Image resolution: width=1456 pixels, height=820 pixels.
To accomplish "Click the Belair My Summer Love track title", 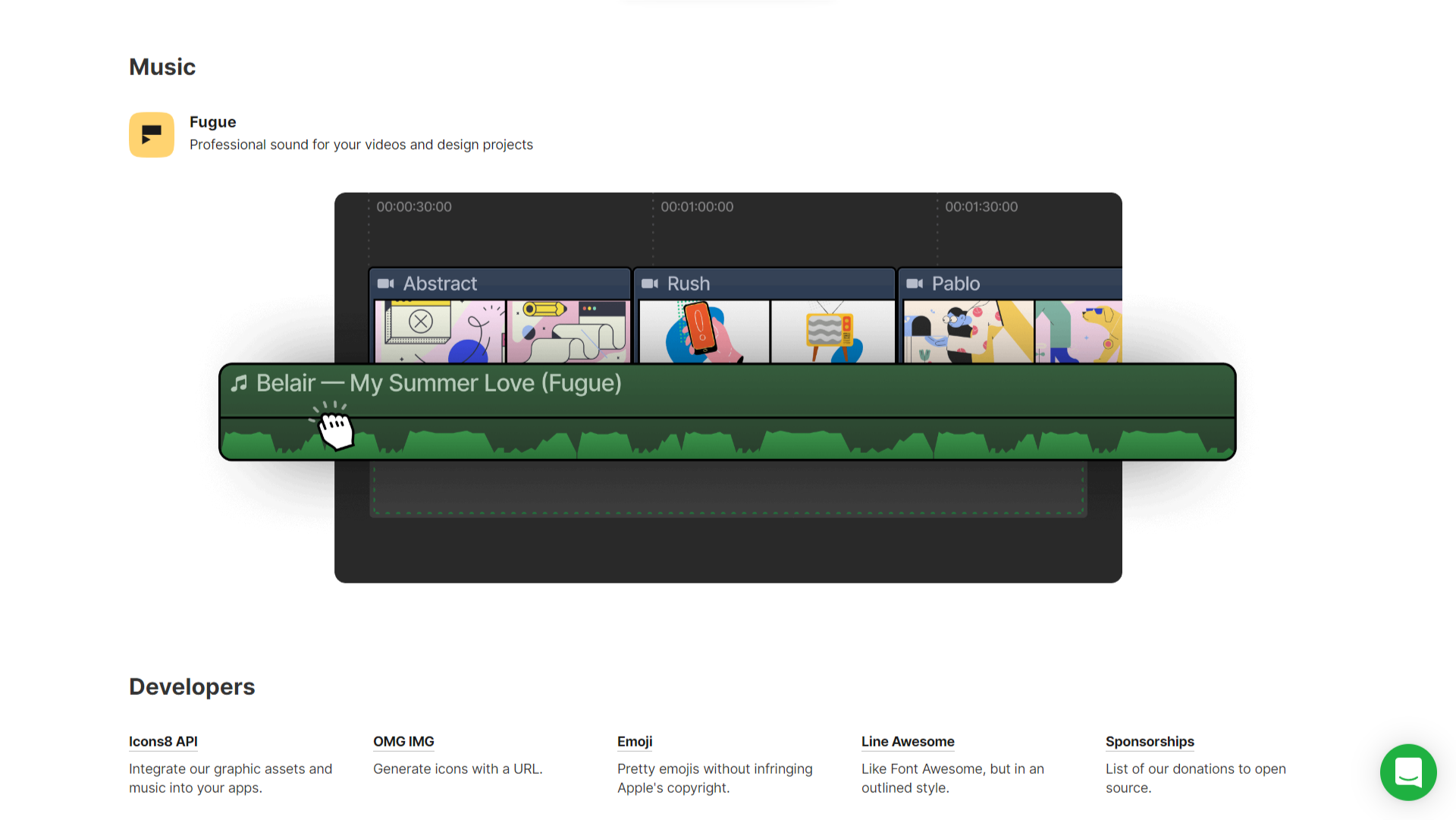I will point(439,384).
